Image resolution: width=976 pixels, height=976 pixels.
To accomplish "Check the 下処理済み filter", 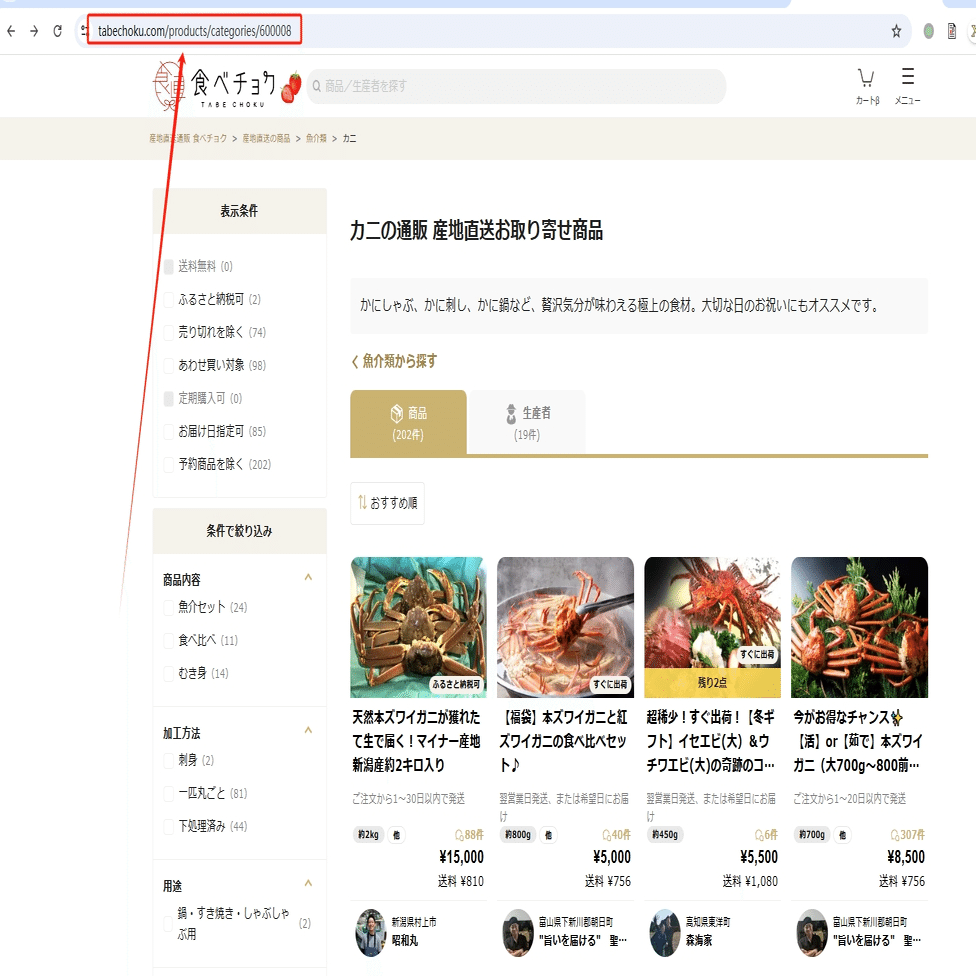I will tap(169, 826).
